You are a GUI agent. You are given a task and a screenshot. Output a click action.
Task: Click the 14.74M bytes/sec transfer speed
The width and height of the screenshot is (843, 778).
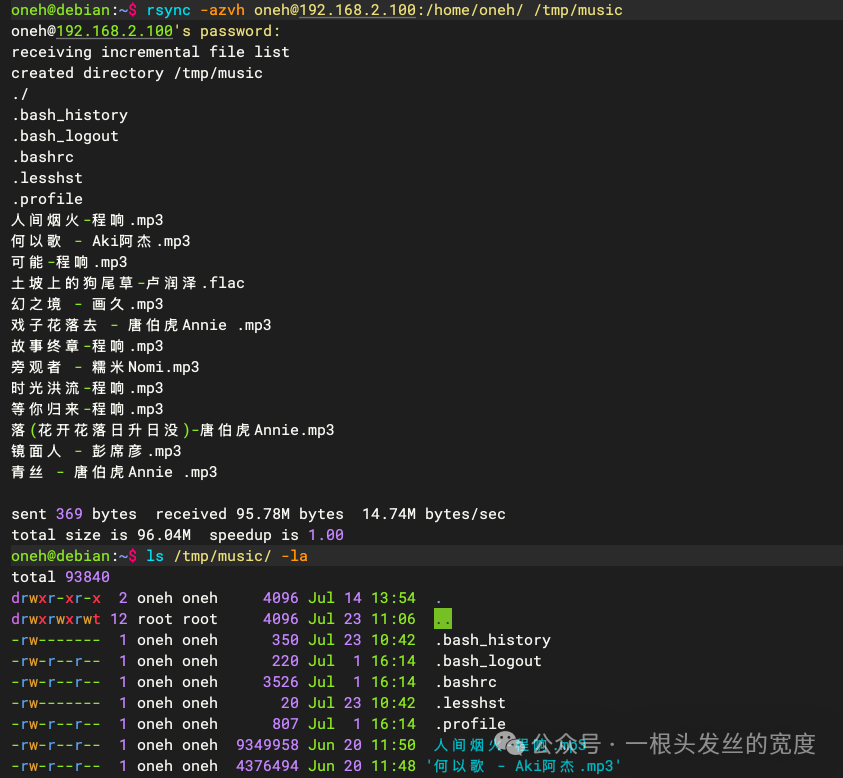point(434,514)
